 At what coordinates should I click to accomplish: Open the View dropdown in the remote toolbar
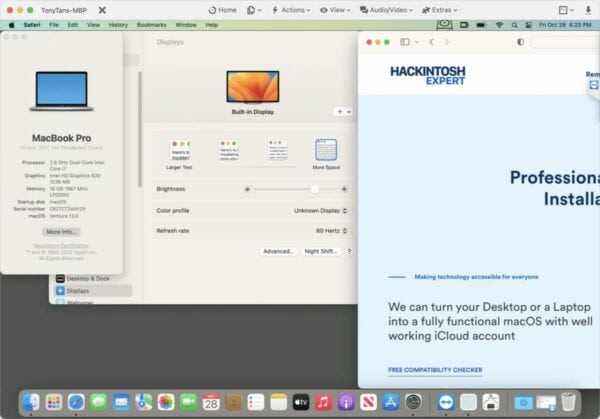tap(335, 10)
